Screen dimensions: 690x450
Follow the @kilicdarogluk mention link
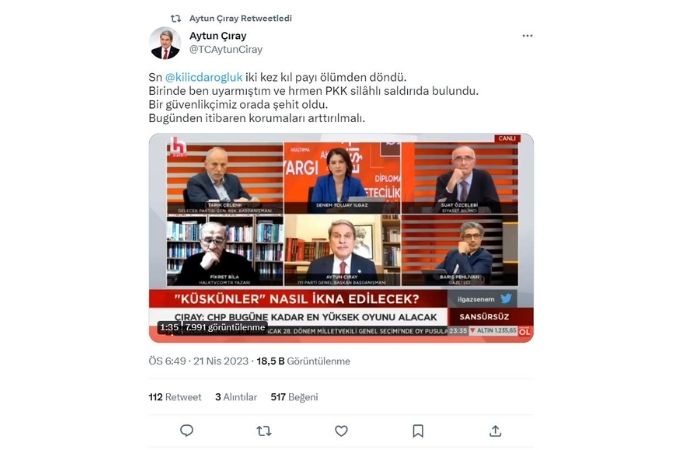(203, 77)
